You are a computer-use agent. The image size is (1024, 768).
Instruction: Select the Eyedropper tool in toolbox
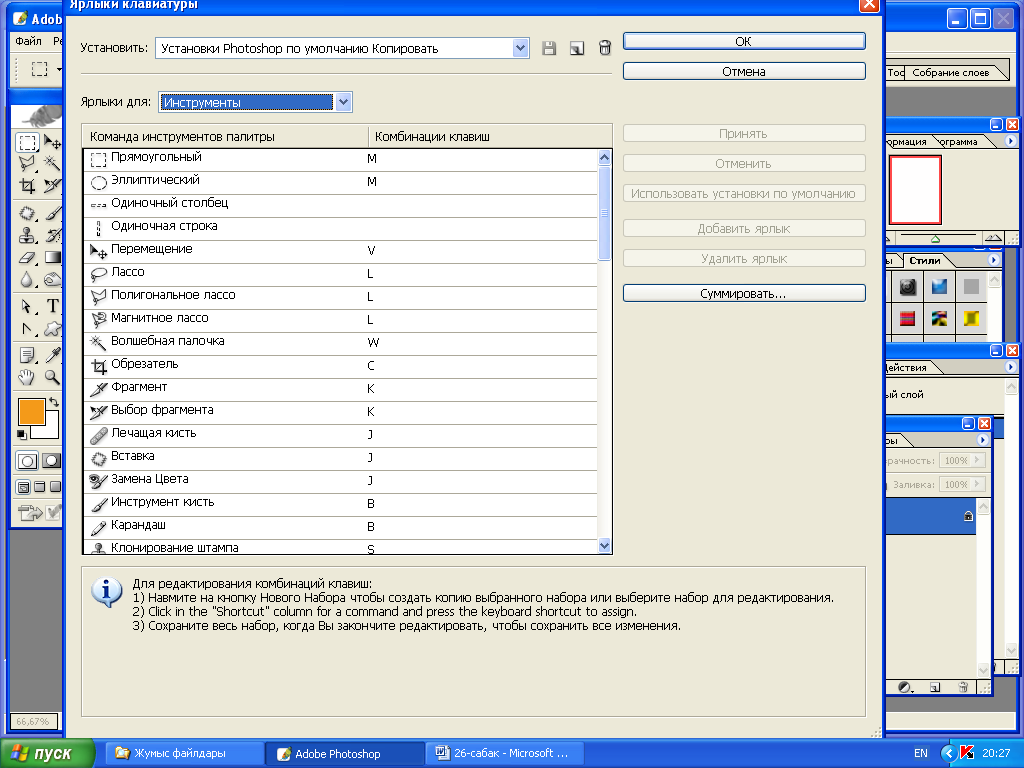point(52,355)
